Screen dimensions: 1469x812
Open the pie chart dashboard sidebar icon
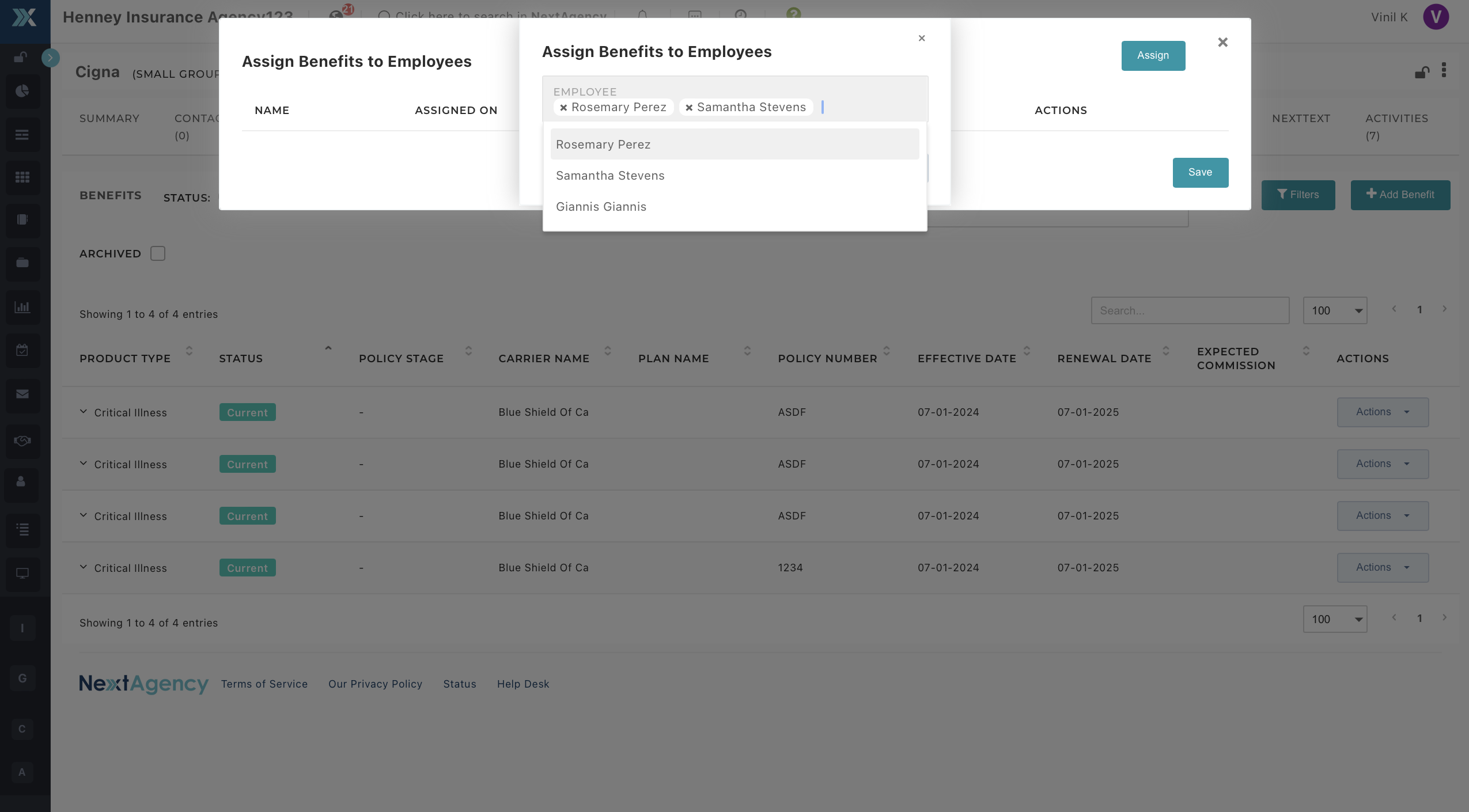(22, 91)
